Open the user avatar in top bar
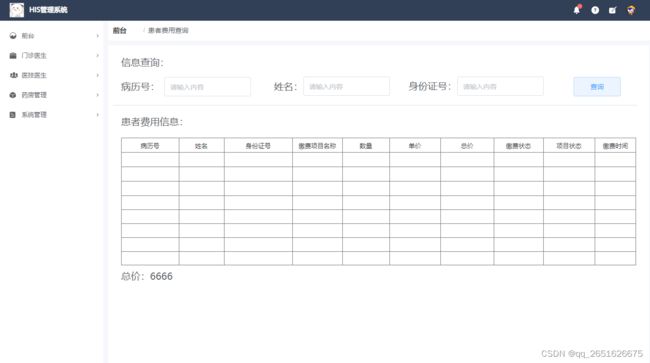Screen dimensions: 650x363 click(x=631, y=10)
